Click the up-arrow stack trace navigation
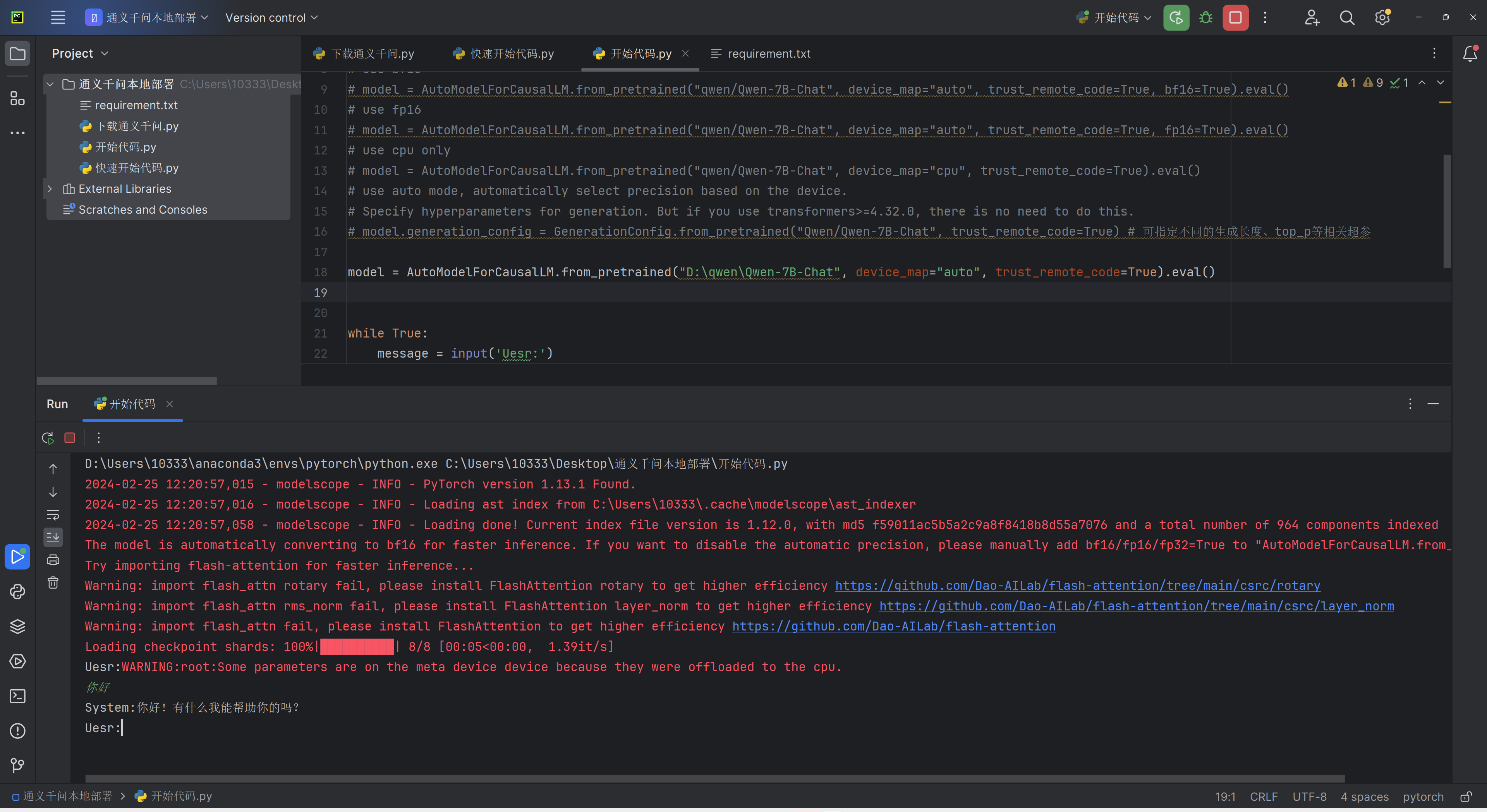 [53, 469]
